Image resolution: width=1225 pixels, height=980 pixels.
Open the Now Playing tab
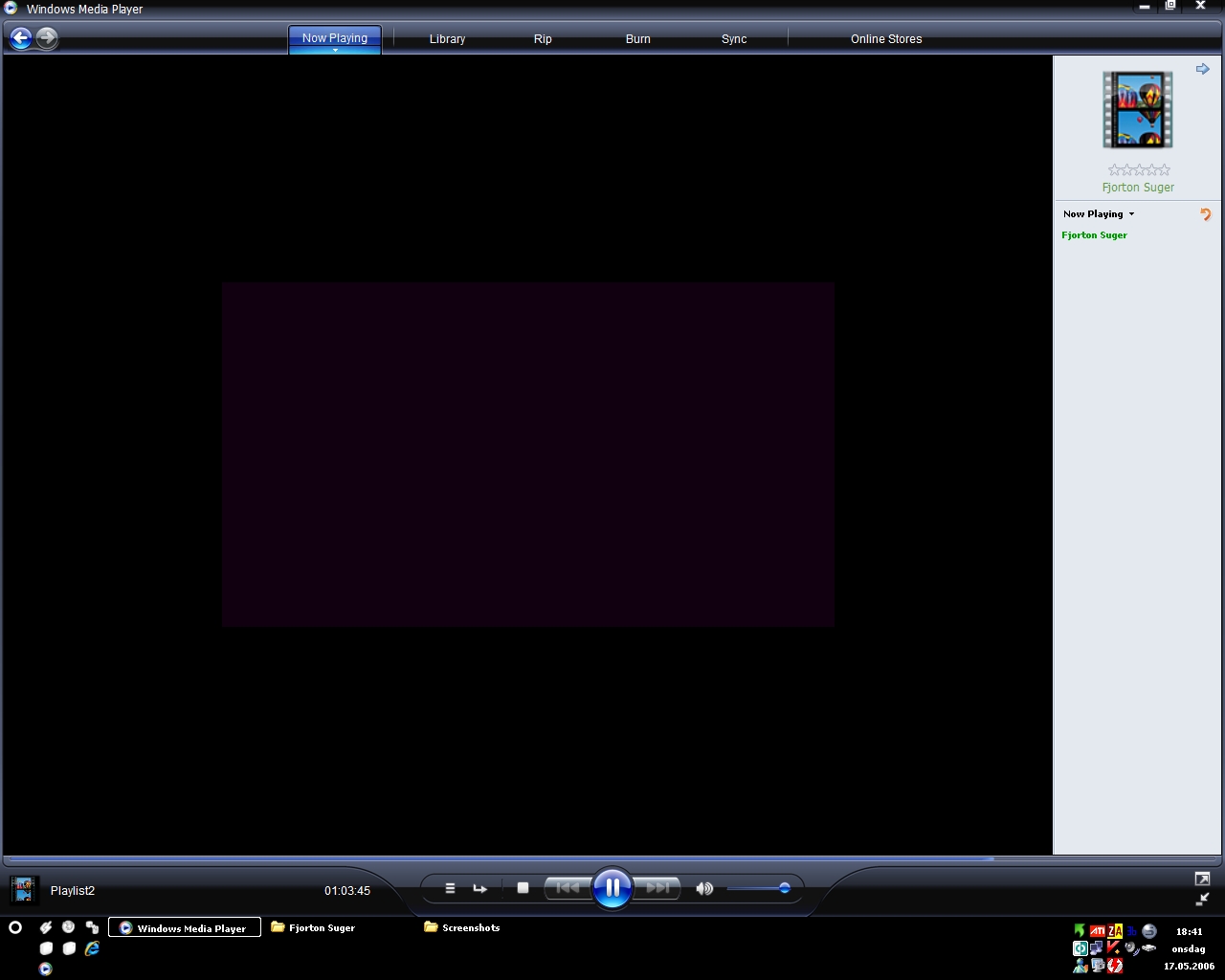(x=335, y=38)
